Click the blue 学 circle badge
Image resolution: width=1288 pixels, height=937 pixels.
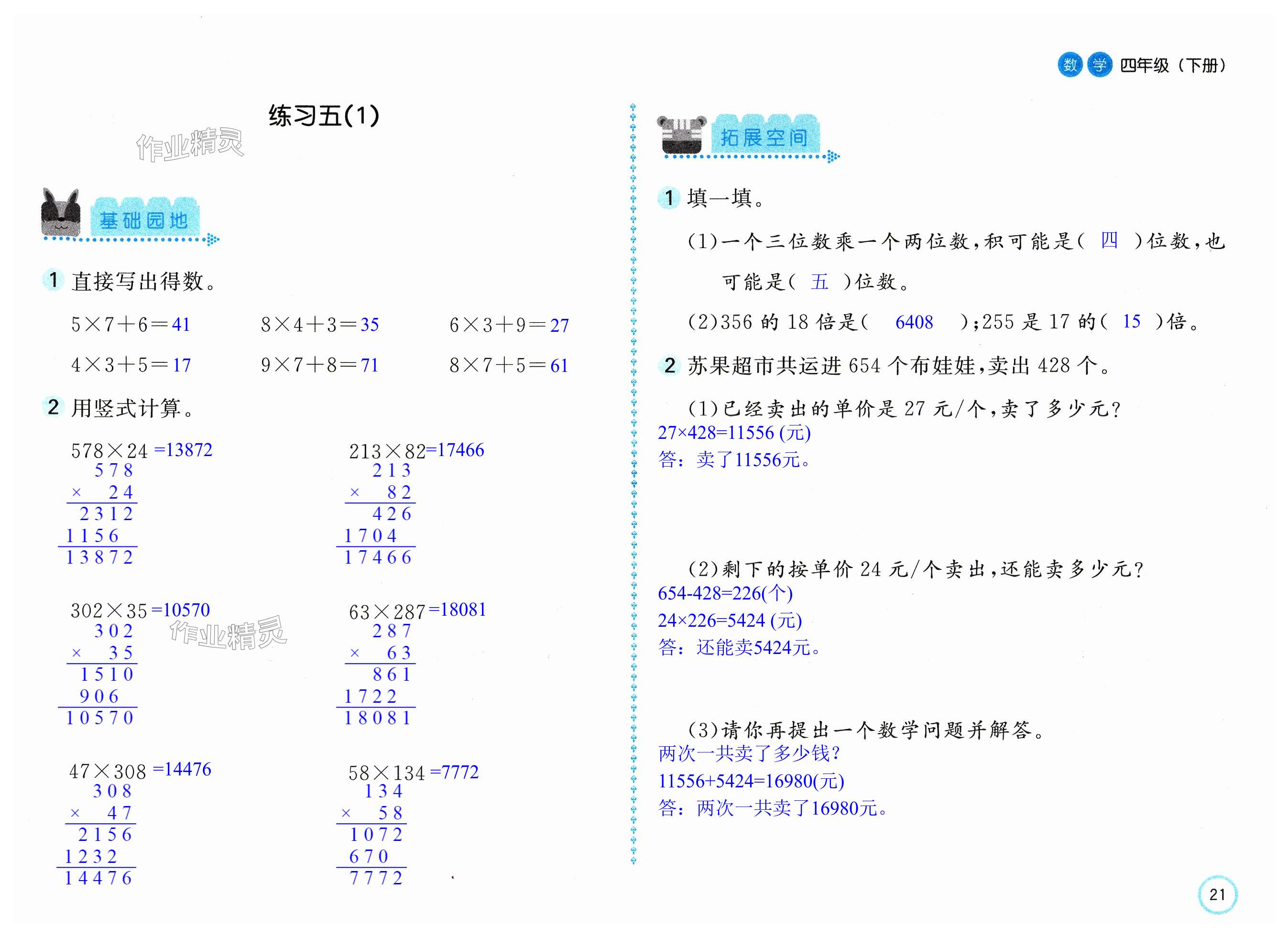click(1100, 65)
